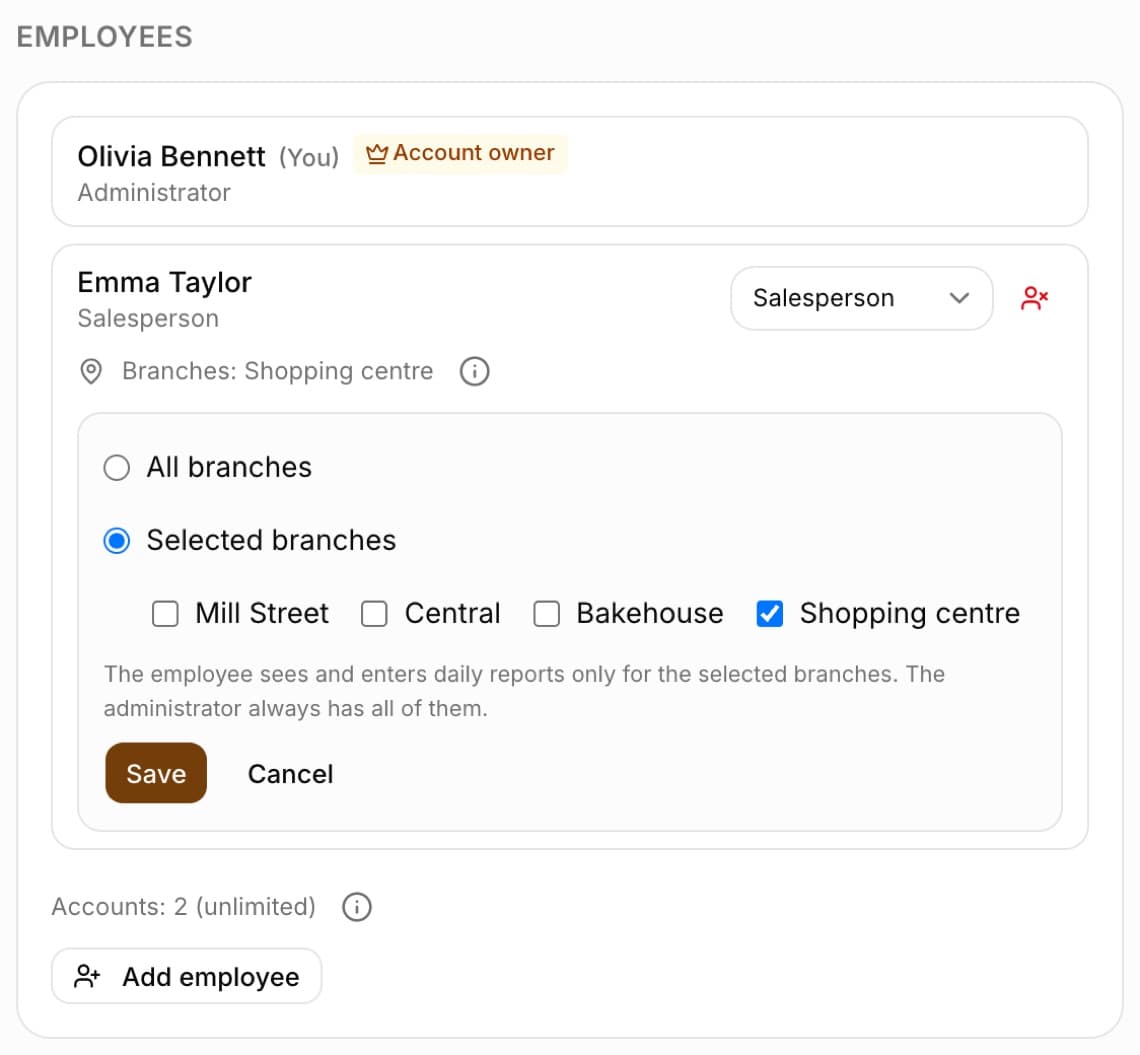Click the Emma Taylor name

coord(164,282)
